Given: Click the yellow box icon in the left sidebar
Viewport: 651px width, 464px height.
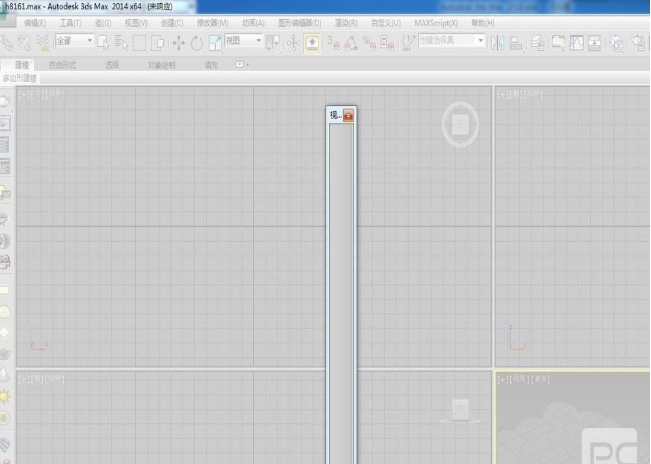Looking at the screenshot, I should click(x=4, y=290).
